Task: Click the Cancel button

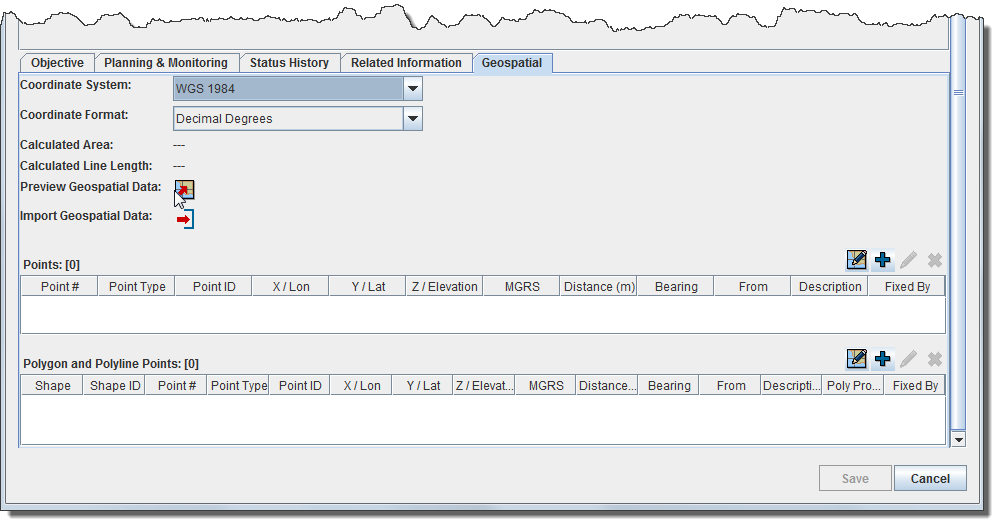Action: pos(930,479)
